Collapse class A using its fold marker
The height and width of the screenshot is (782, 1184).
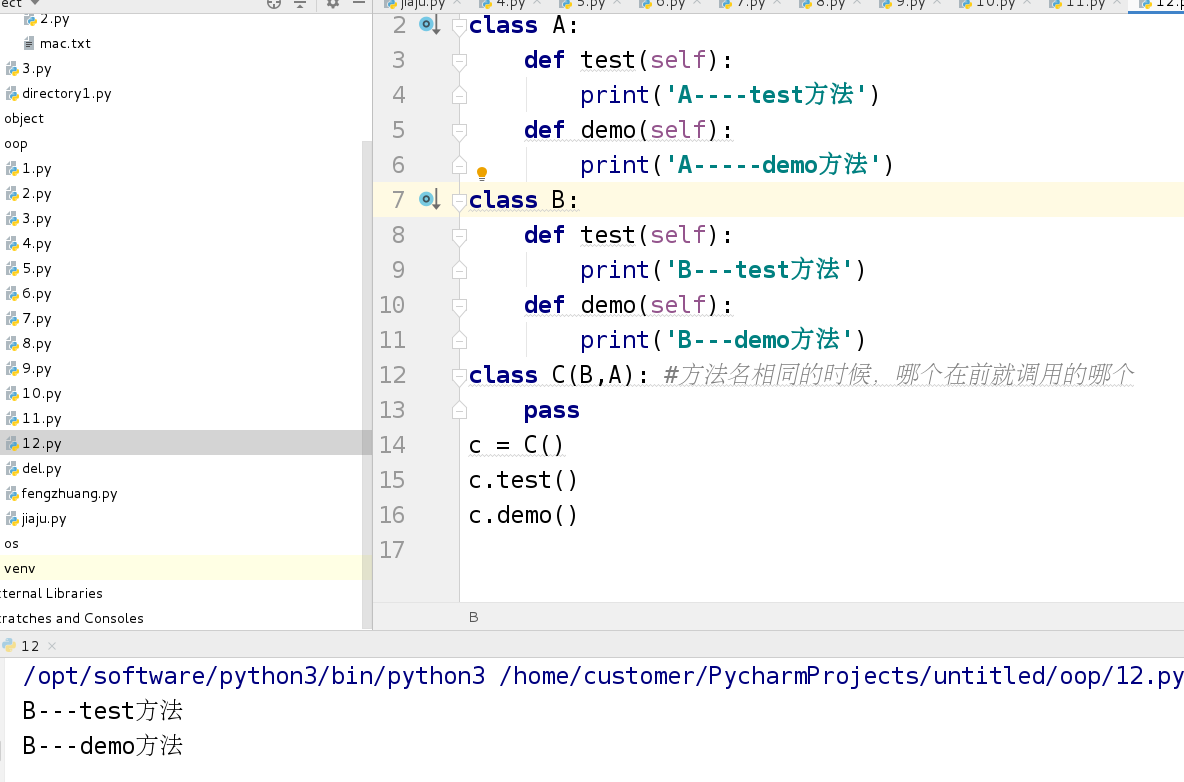pyautogui.click(x=459, y=26)
